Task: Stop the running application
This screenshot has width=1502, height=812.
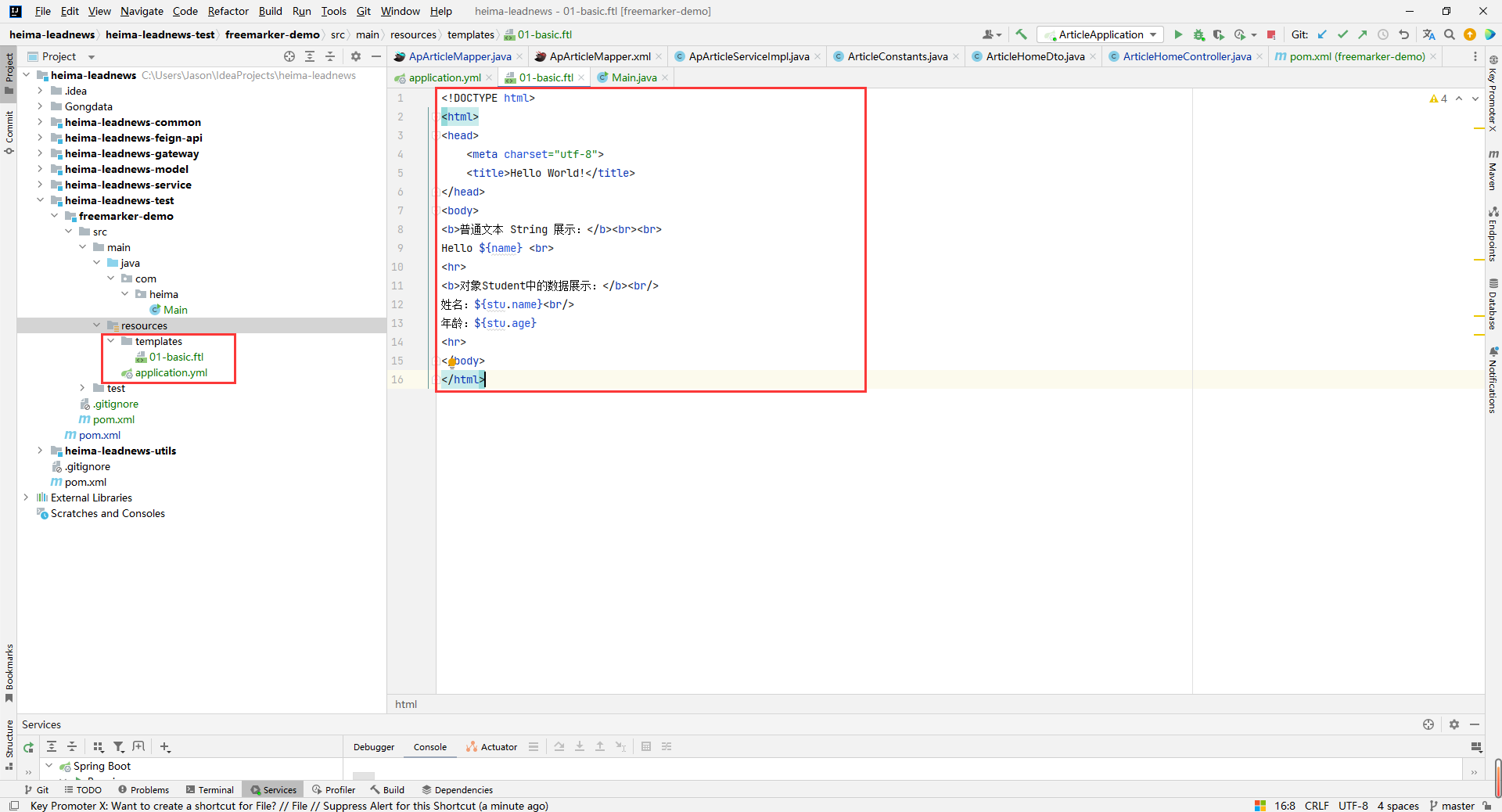Action: pos(1271,34)
